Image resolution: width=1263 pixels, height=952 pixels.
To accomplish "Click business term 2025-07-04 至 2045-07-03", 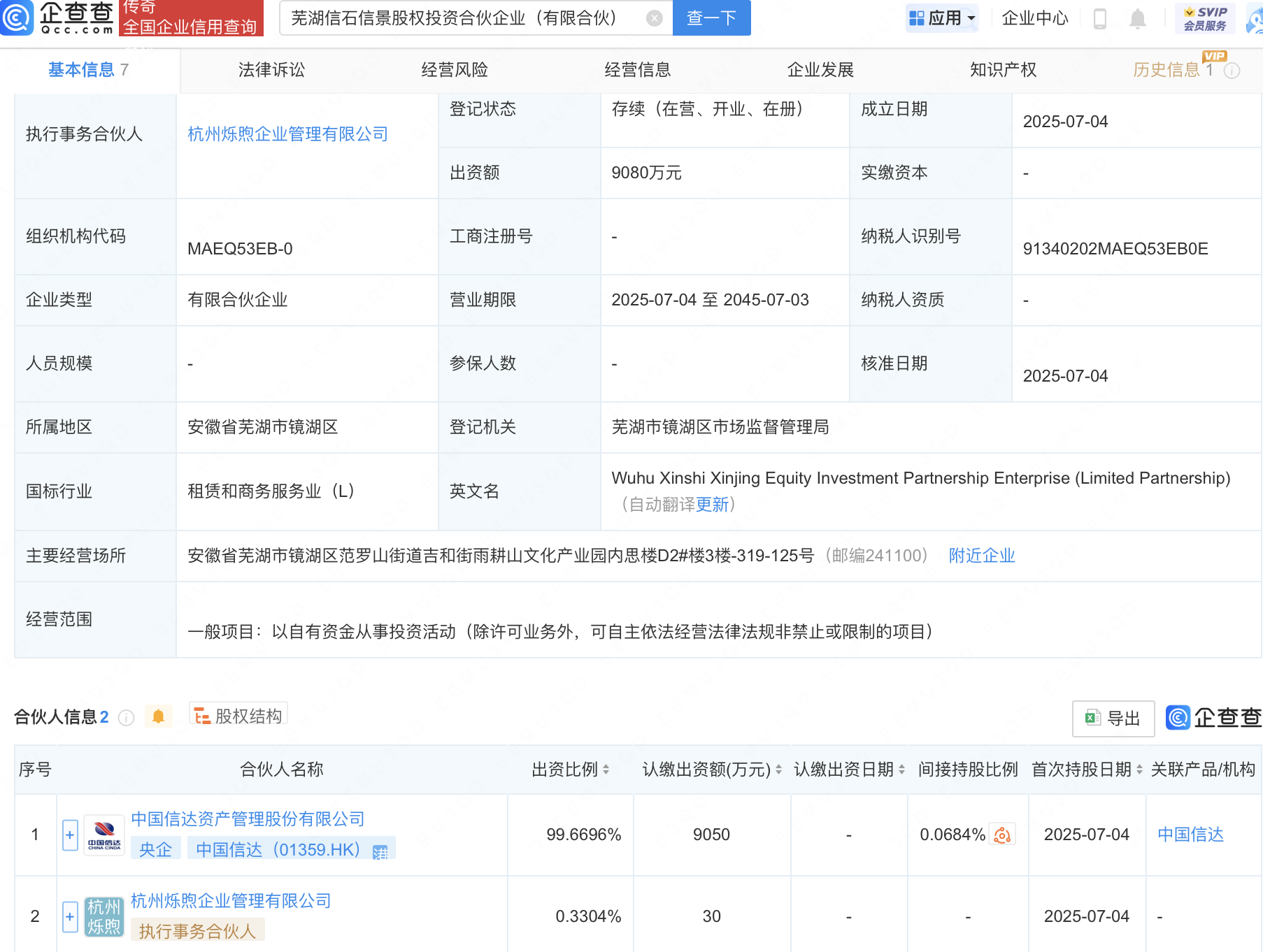I will [710, 300].
